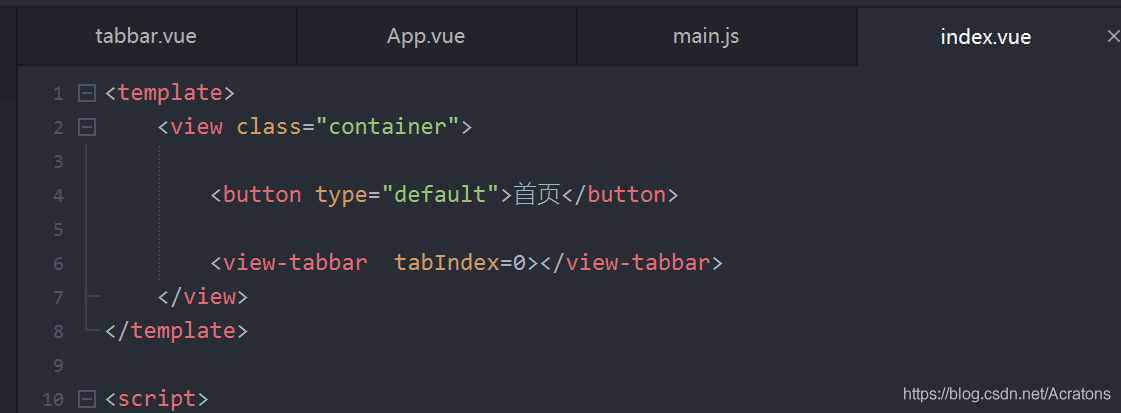Viewport: 1121px width, 413px height.
Task: Click the "default" type string value
Action: tap(440, 195)
